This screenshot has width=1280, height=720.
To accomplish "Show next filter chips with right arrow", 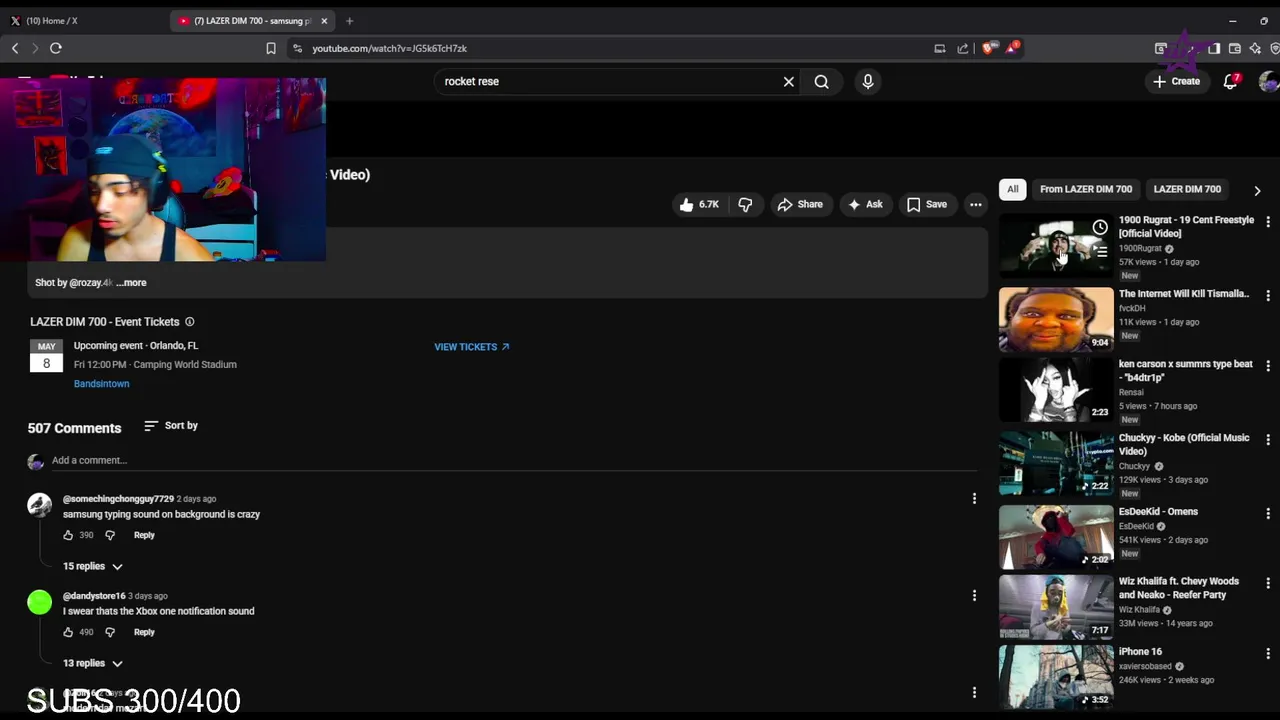I will pyautogui.click(x=1257, y=190).
